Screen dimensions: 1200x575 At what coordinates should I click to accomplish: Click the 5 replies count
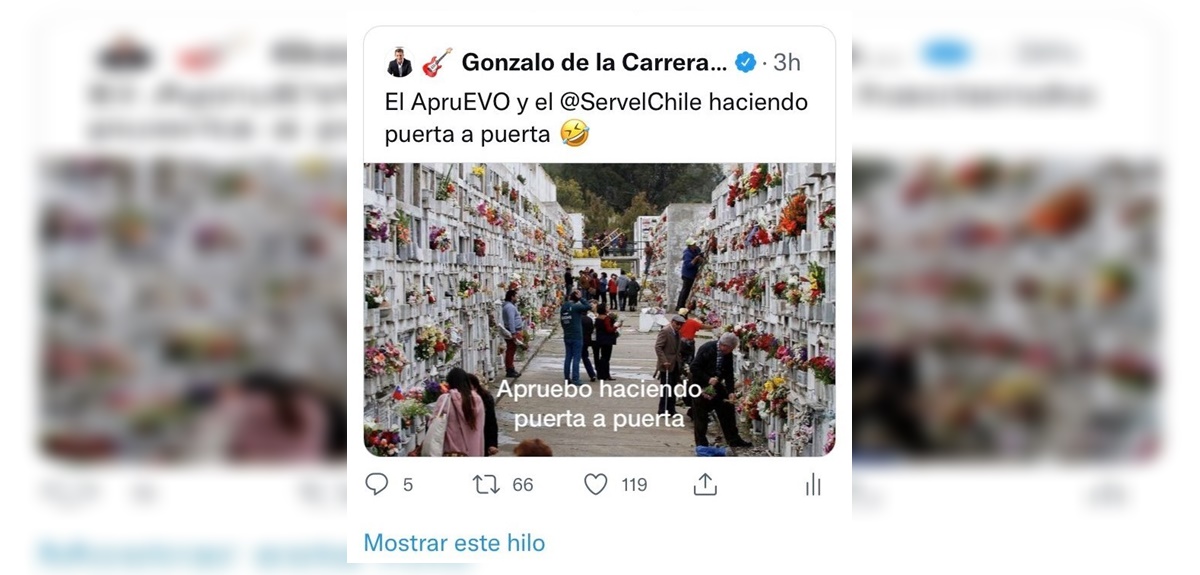(408, 485)
